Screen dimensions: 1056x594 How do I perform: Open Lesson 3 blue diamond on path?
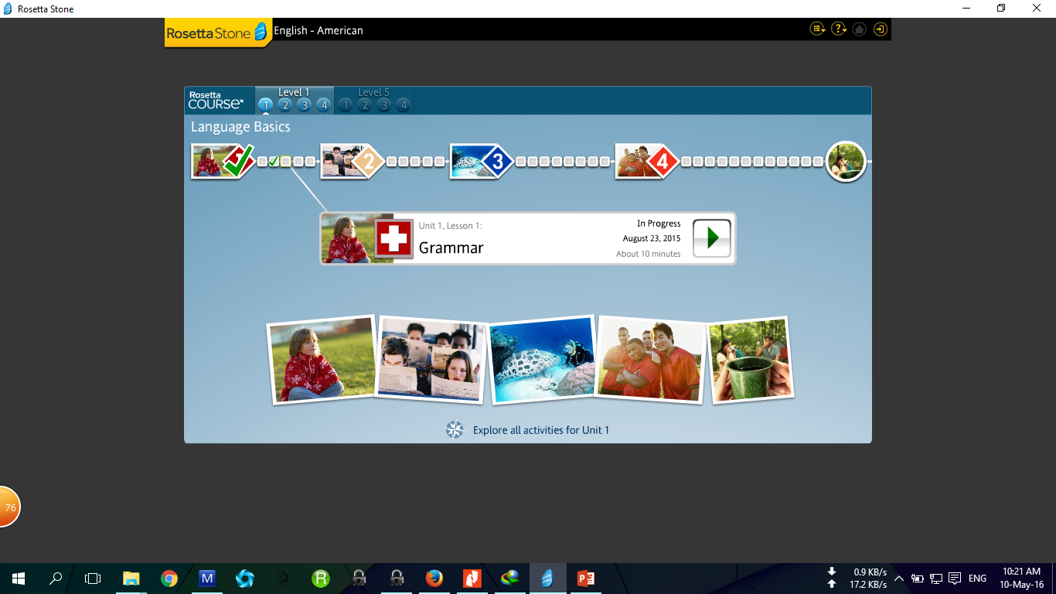pos(482,161)
